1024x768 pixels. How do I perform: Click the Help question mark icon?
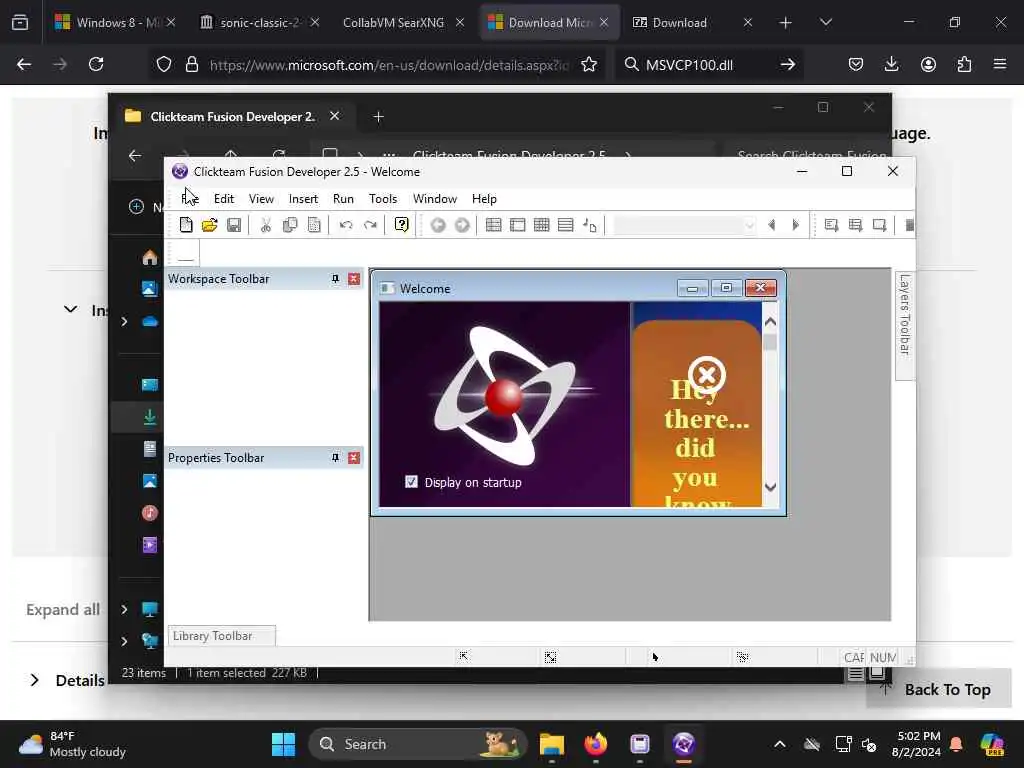tap(402, 225)
